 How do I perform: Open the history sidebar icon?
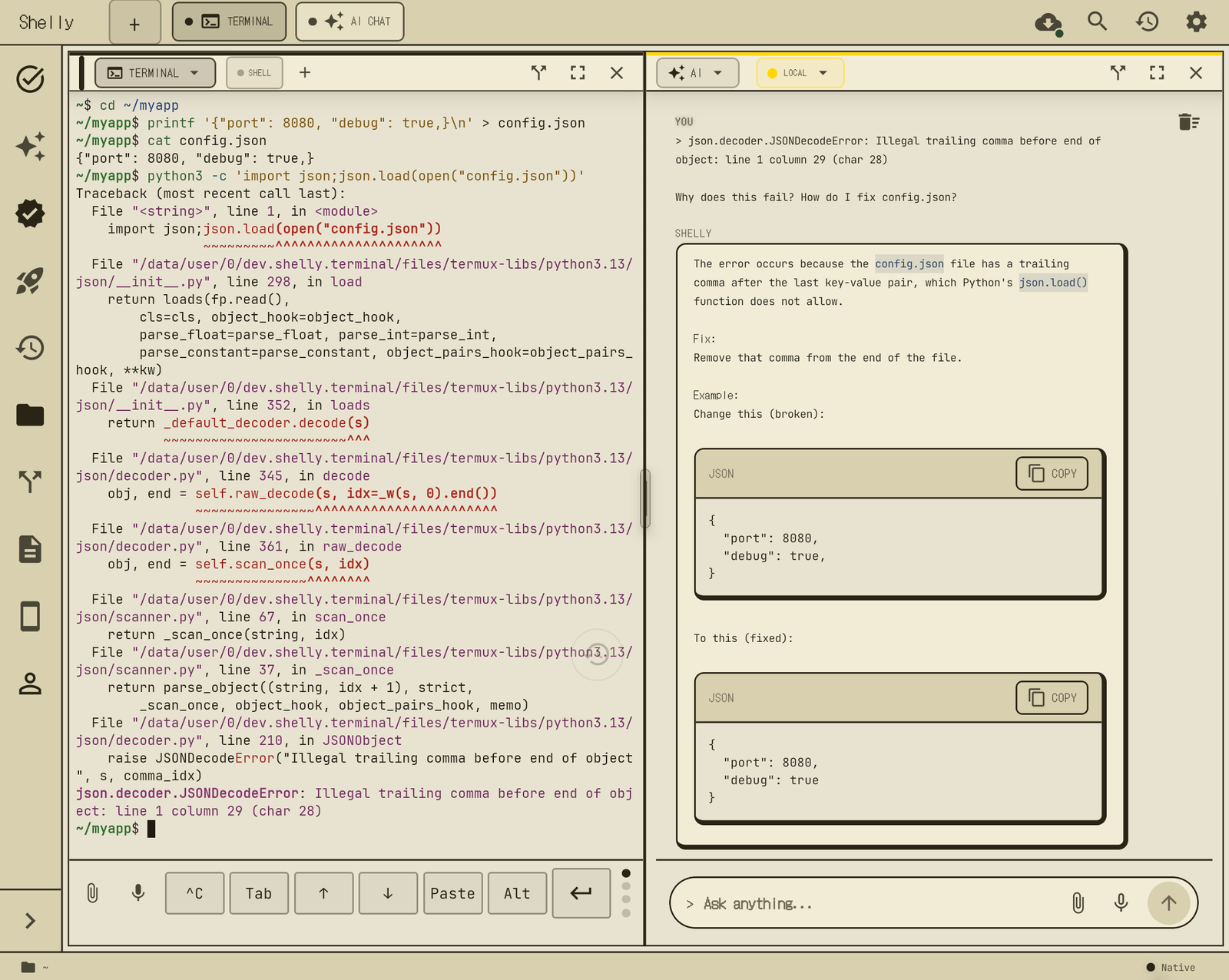click(x=30, y=348)
